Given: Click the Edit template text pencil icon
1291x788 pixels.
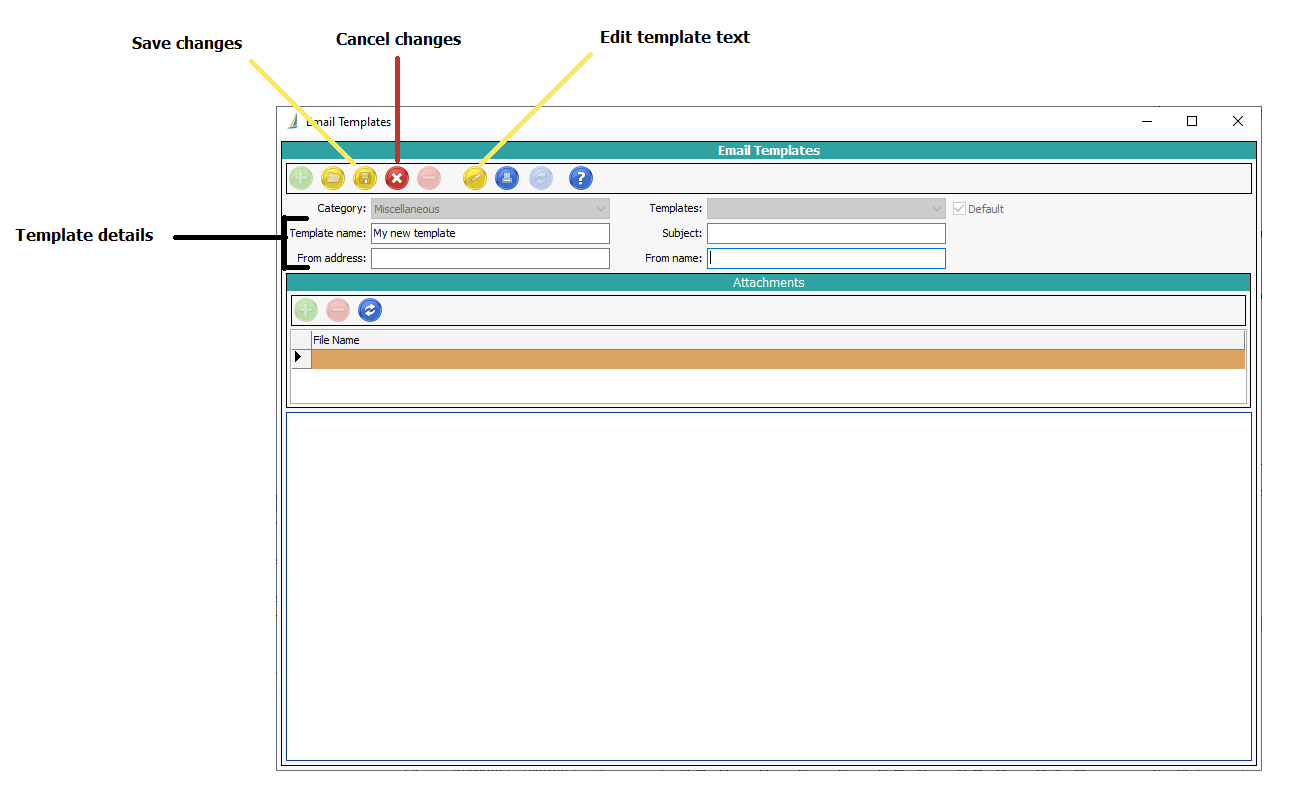Looking at the screenshot, I should coord(475,178).
